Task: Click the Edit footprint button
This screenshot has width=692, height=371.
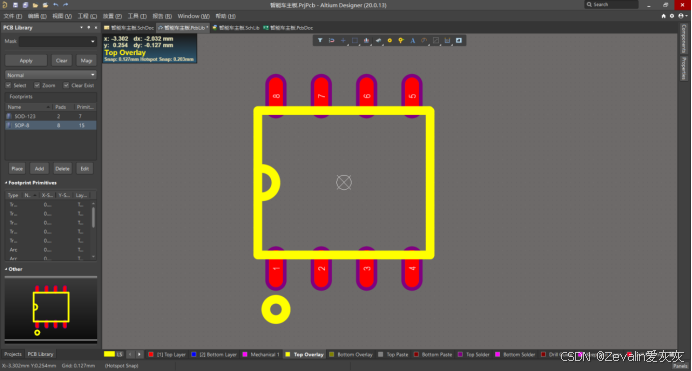Action: pos(85,169)
